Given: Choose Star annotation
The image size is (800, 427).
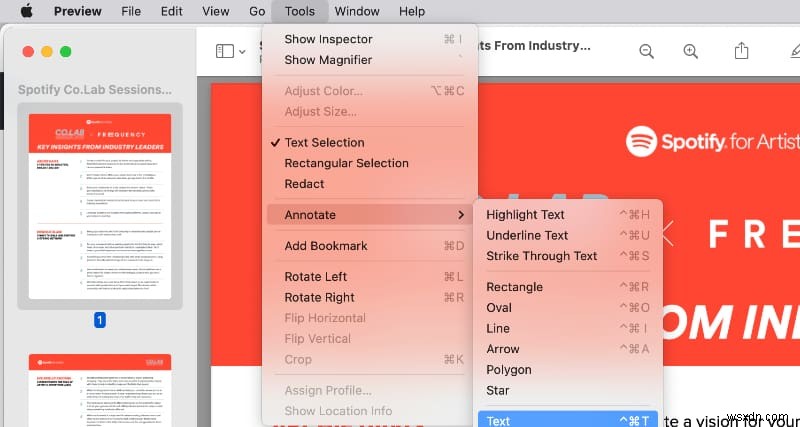Looking at the screenshot, I should pos(568,390).
